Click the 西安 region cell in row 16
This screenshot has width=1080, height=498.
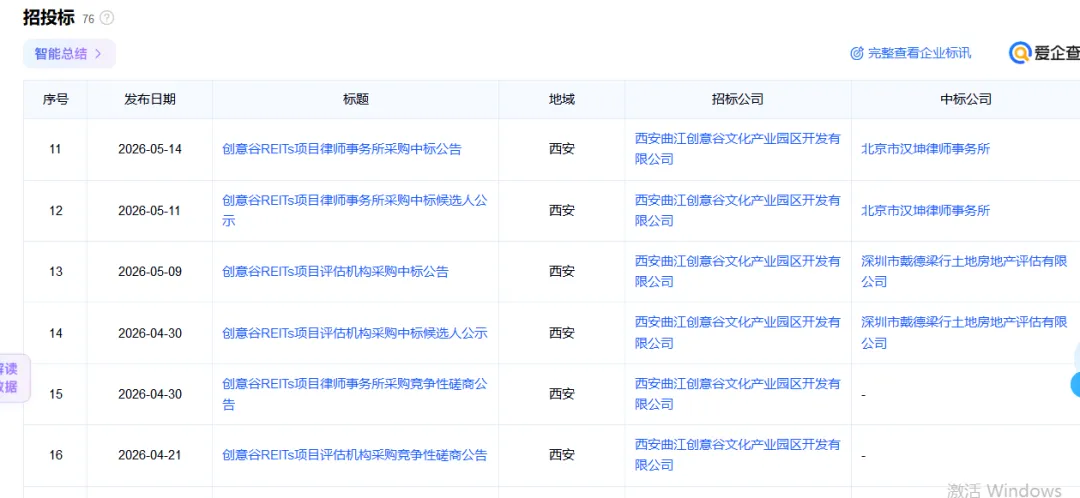[x=561, y=455]
